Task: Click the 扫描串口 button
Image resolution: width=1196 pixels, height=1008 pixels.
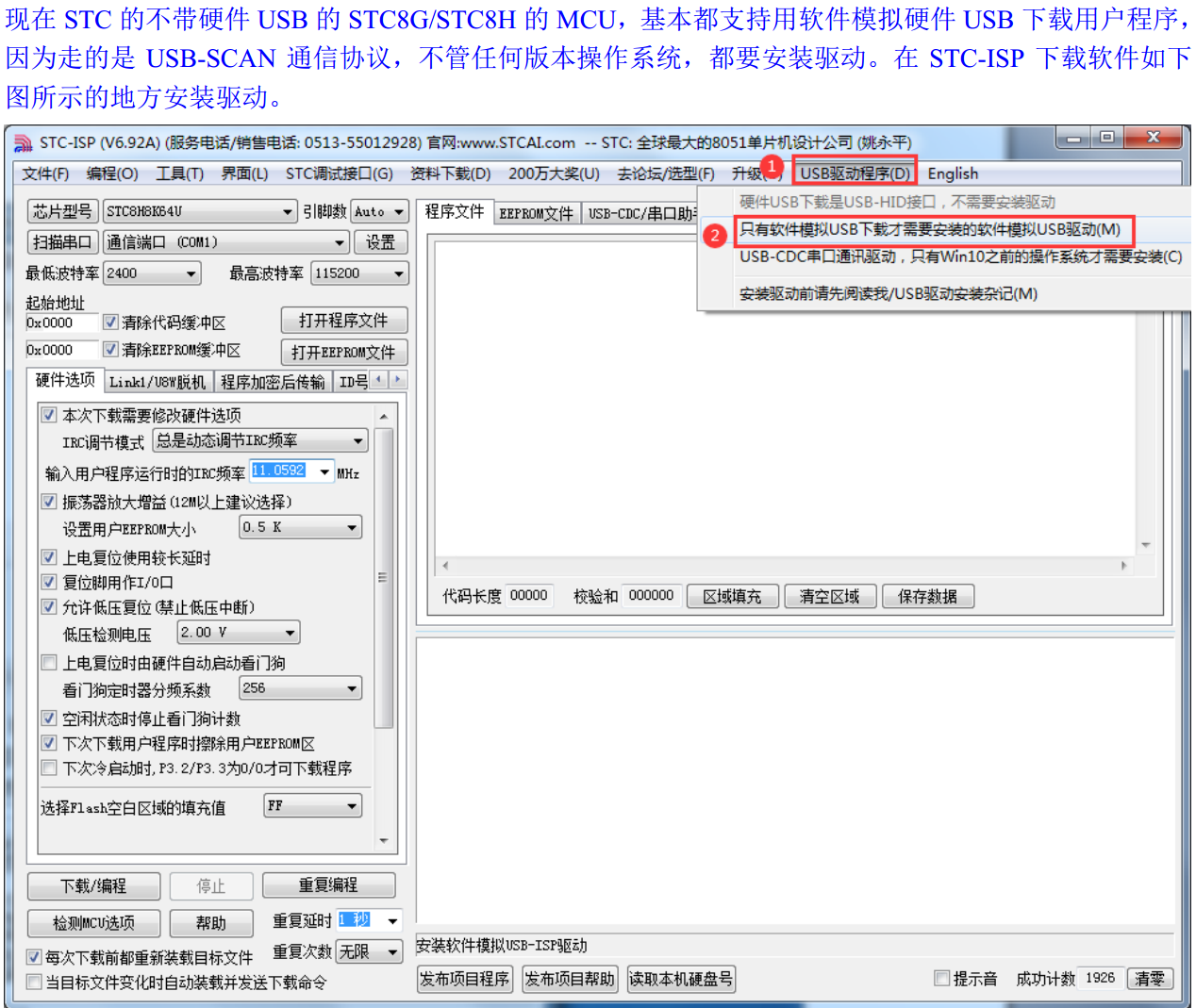Action: pyautogui.click(x=62, y=242)
